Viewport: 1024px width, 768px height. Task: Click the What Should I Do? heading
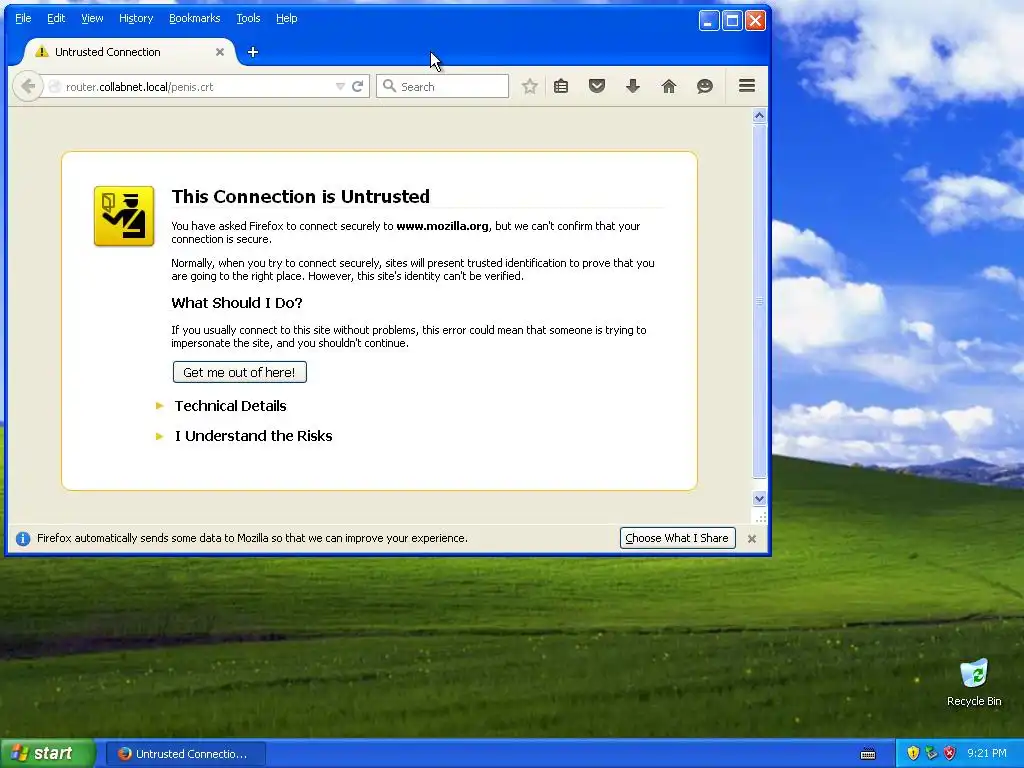pyautogui.click(x=237, y=303)
